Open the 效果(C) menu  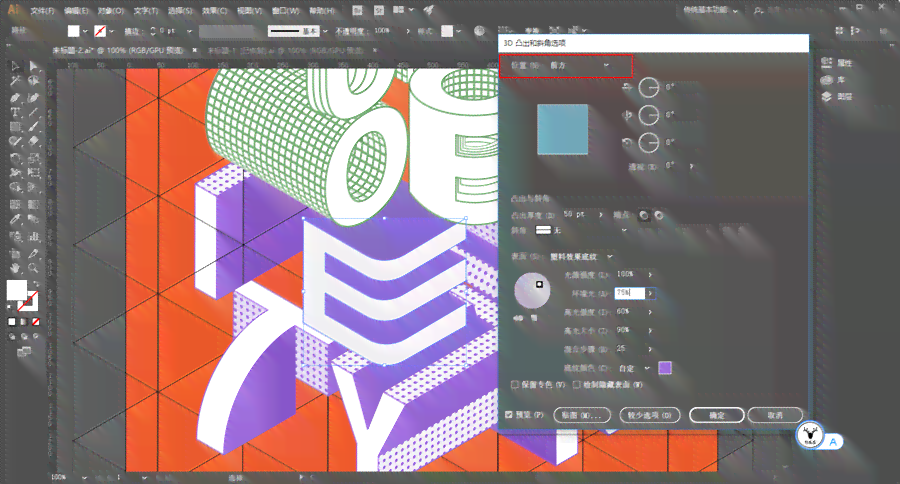pyautogui.click(x=215, y=11)
